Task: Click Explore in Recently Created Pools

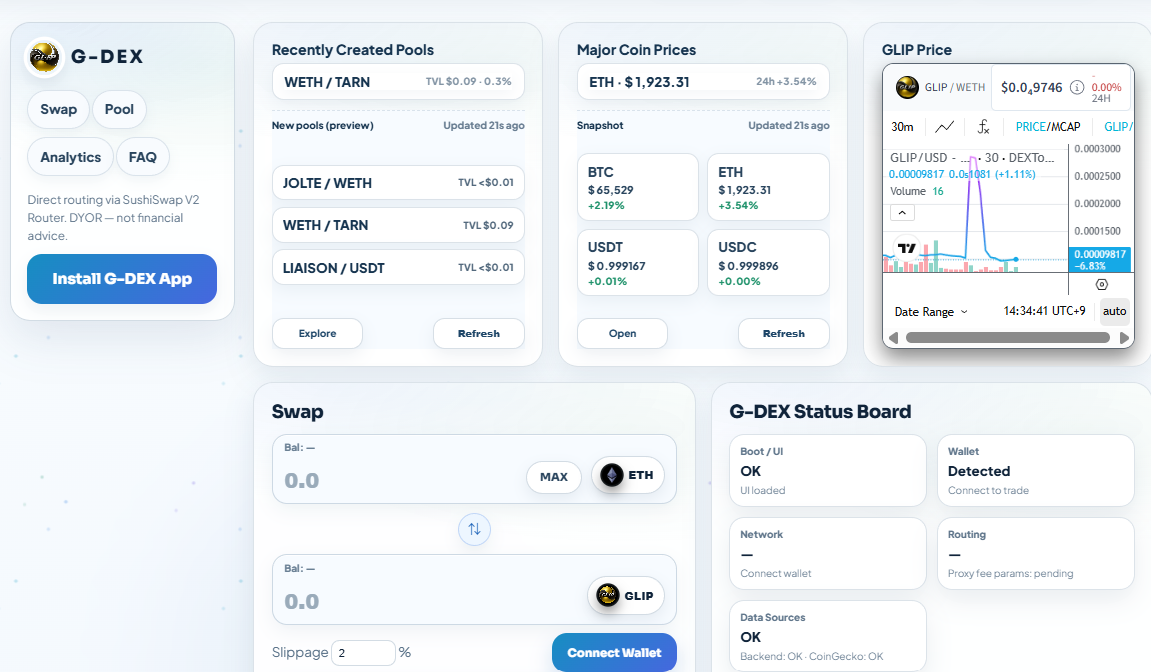Action: 317,333
